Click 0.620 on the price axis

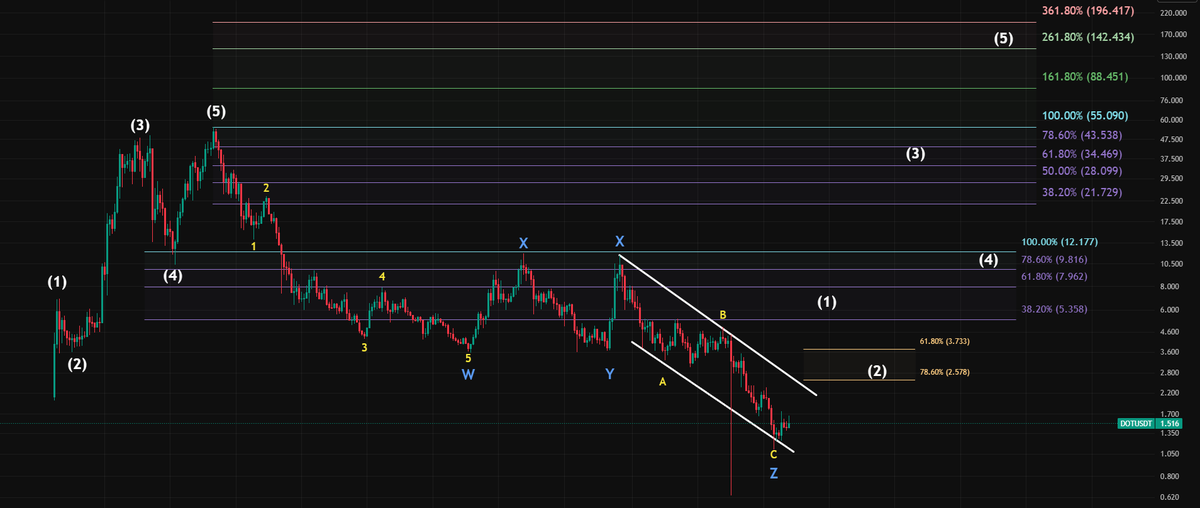1170,497
